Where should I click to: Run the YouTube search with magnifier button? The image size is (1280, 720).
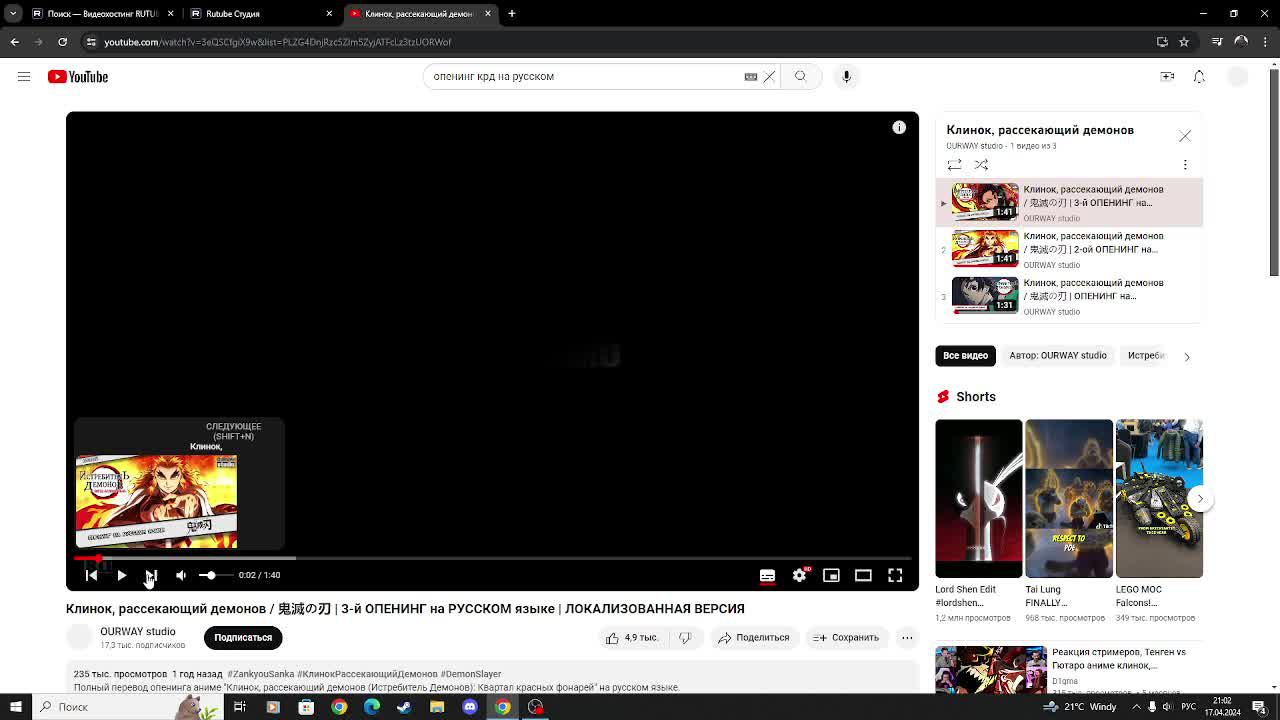point(800,77)
